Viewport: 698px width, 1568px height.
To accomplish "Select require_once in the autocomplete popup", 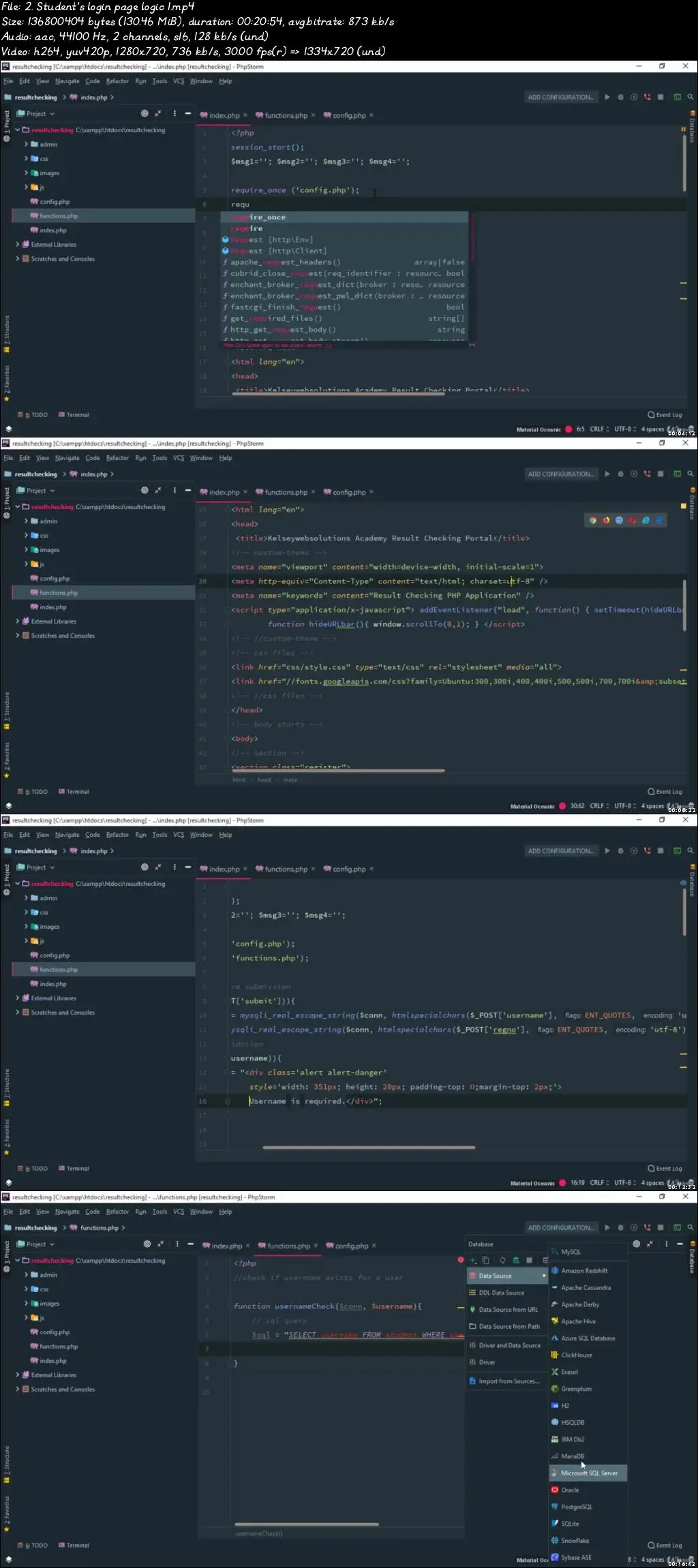I will tap(344, 217).
